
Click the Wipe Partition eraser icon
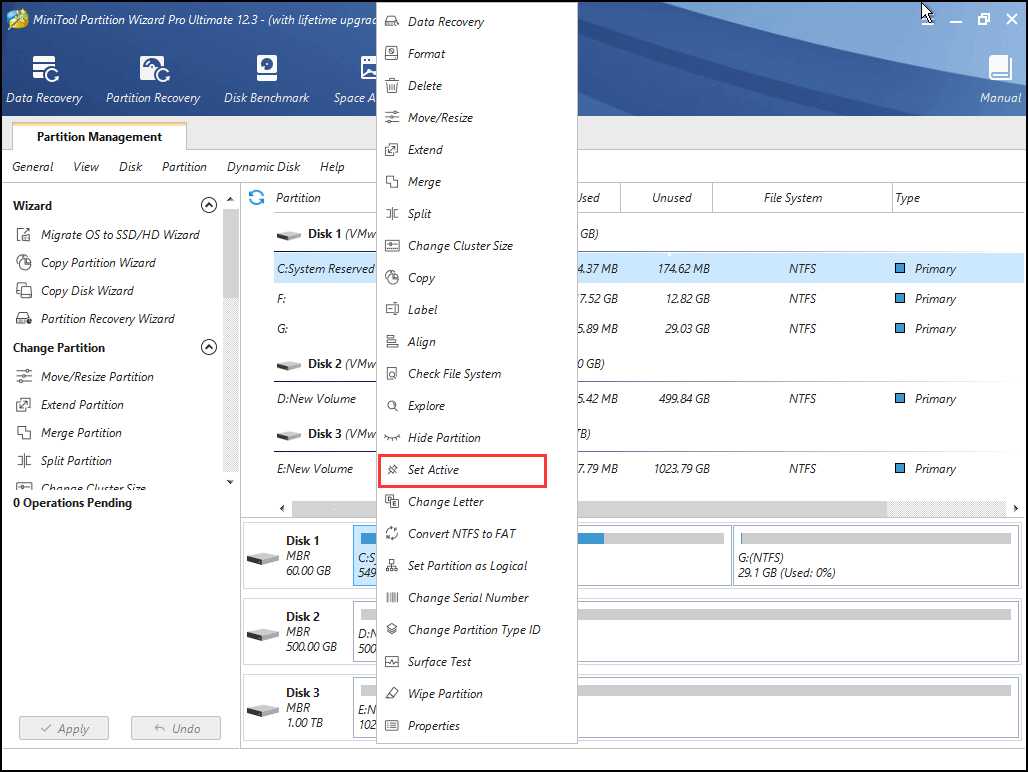[391, 693]
